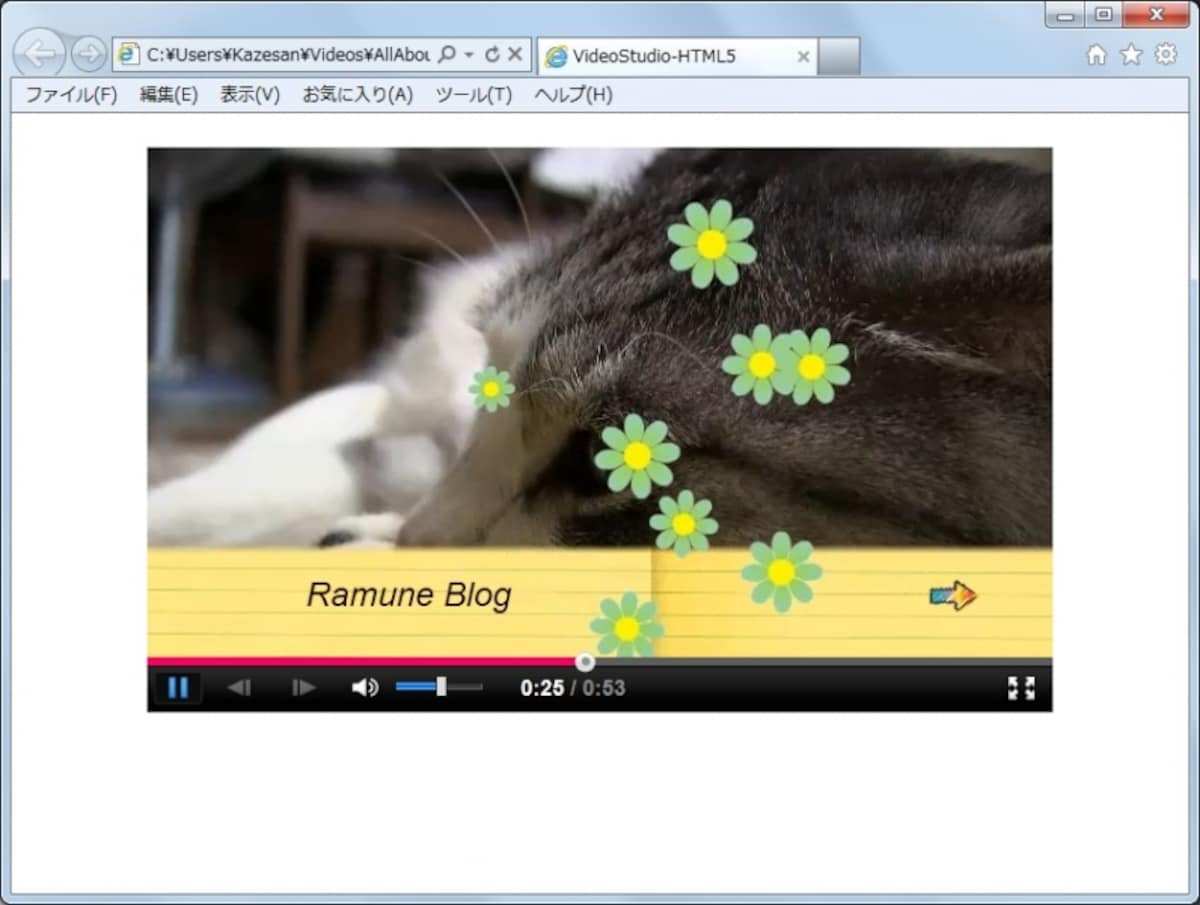Click the browser Forward arrow button
The image size is (1200, 905).
89,55
